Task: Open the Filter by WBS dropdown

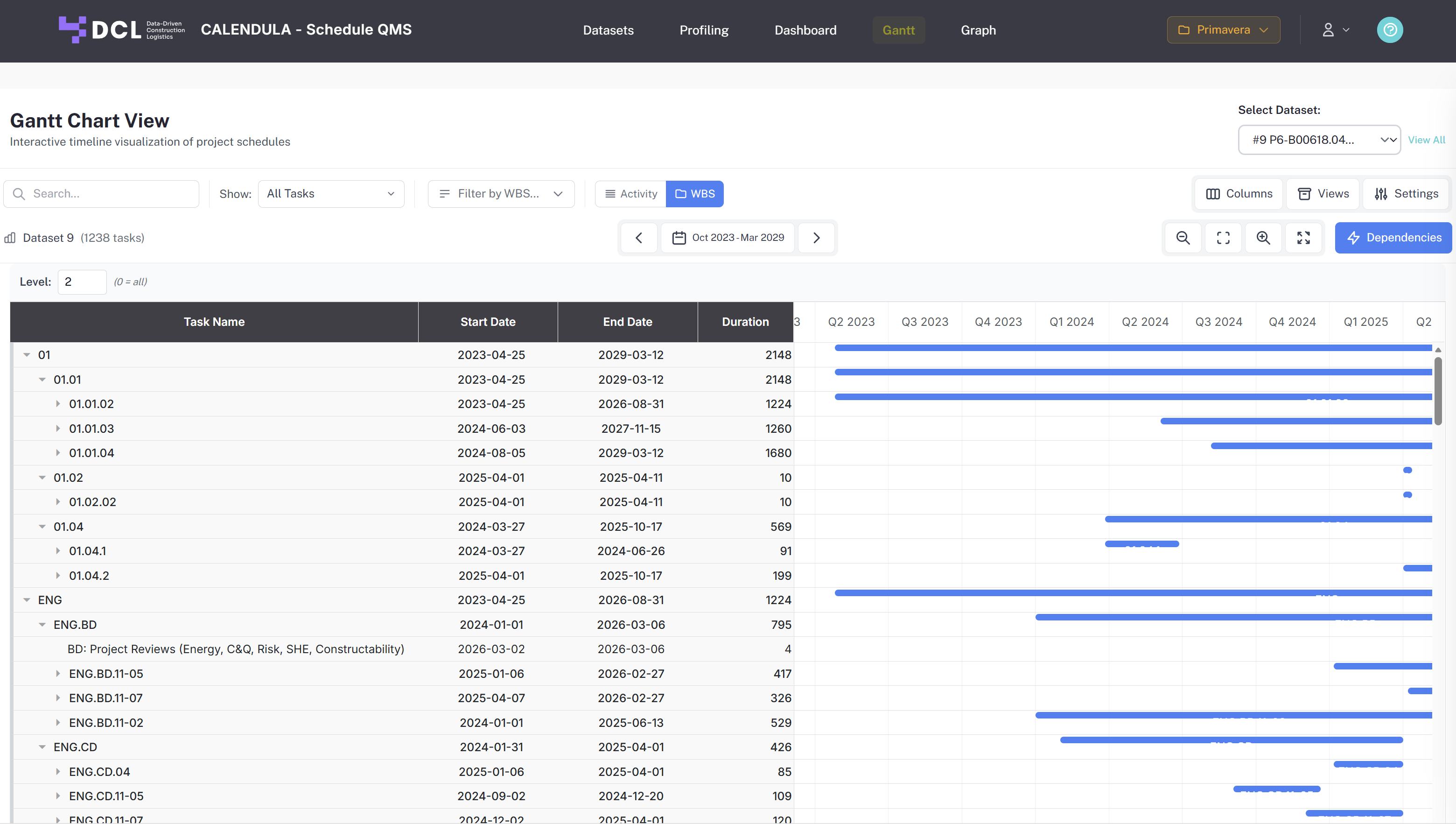Action: 501,194
